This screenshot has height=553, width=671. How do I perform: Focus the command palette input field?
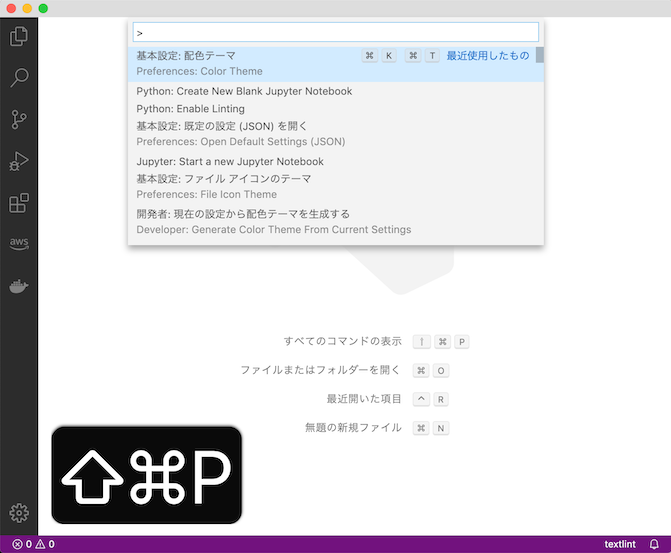coord(336,33)
